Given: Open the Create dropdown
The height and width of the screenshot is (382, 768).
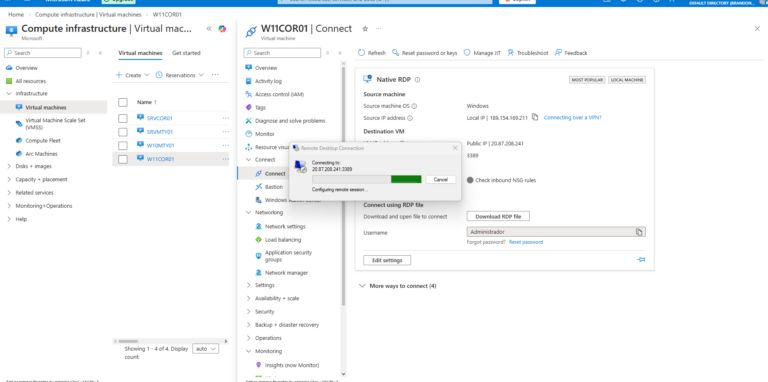Looking at the screenshot, I should pyautogui.click(x=132, y=75).
